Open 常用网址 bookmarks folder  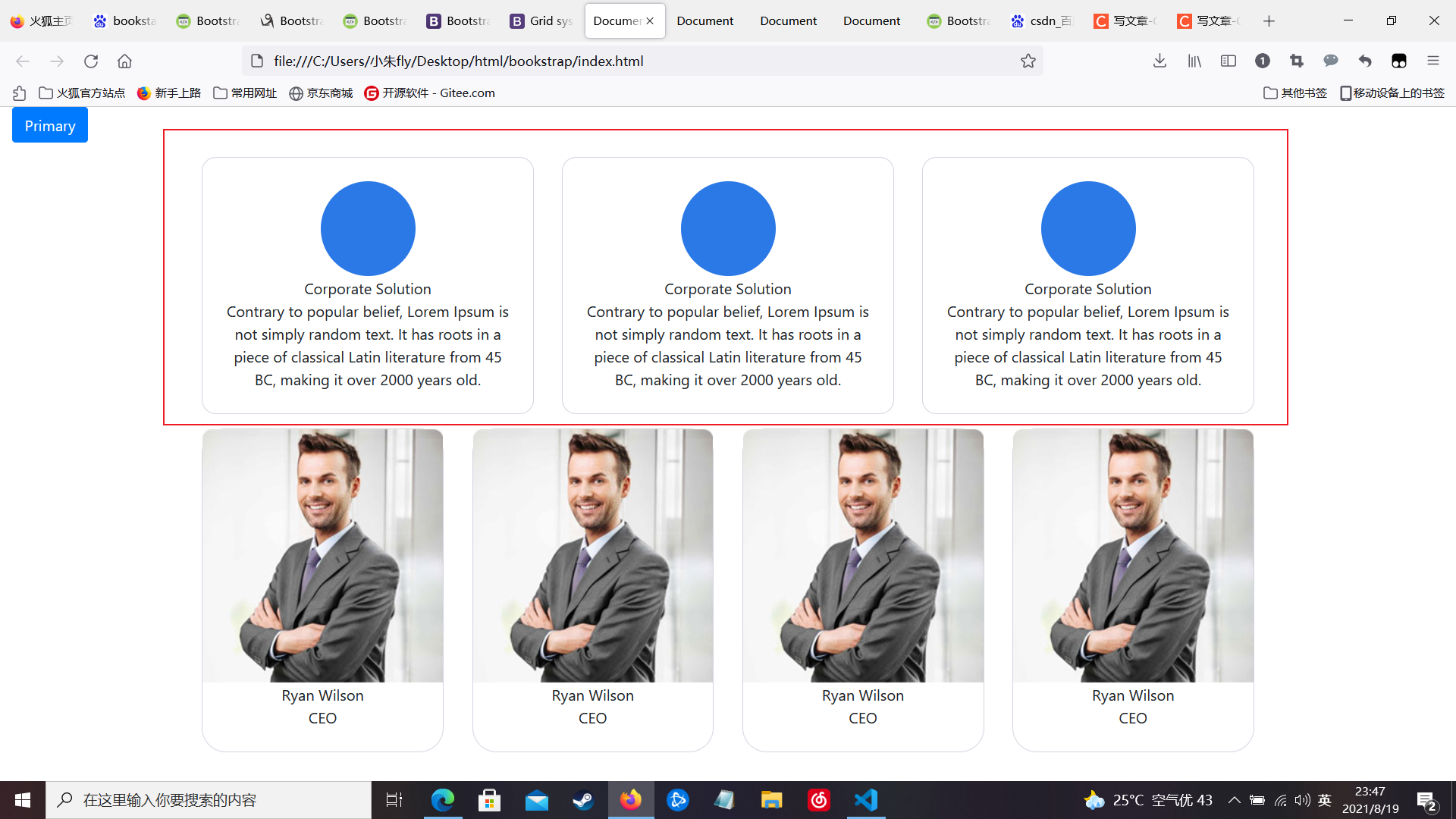pos(245,93)
